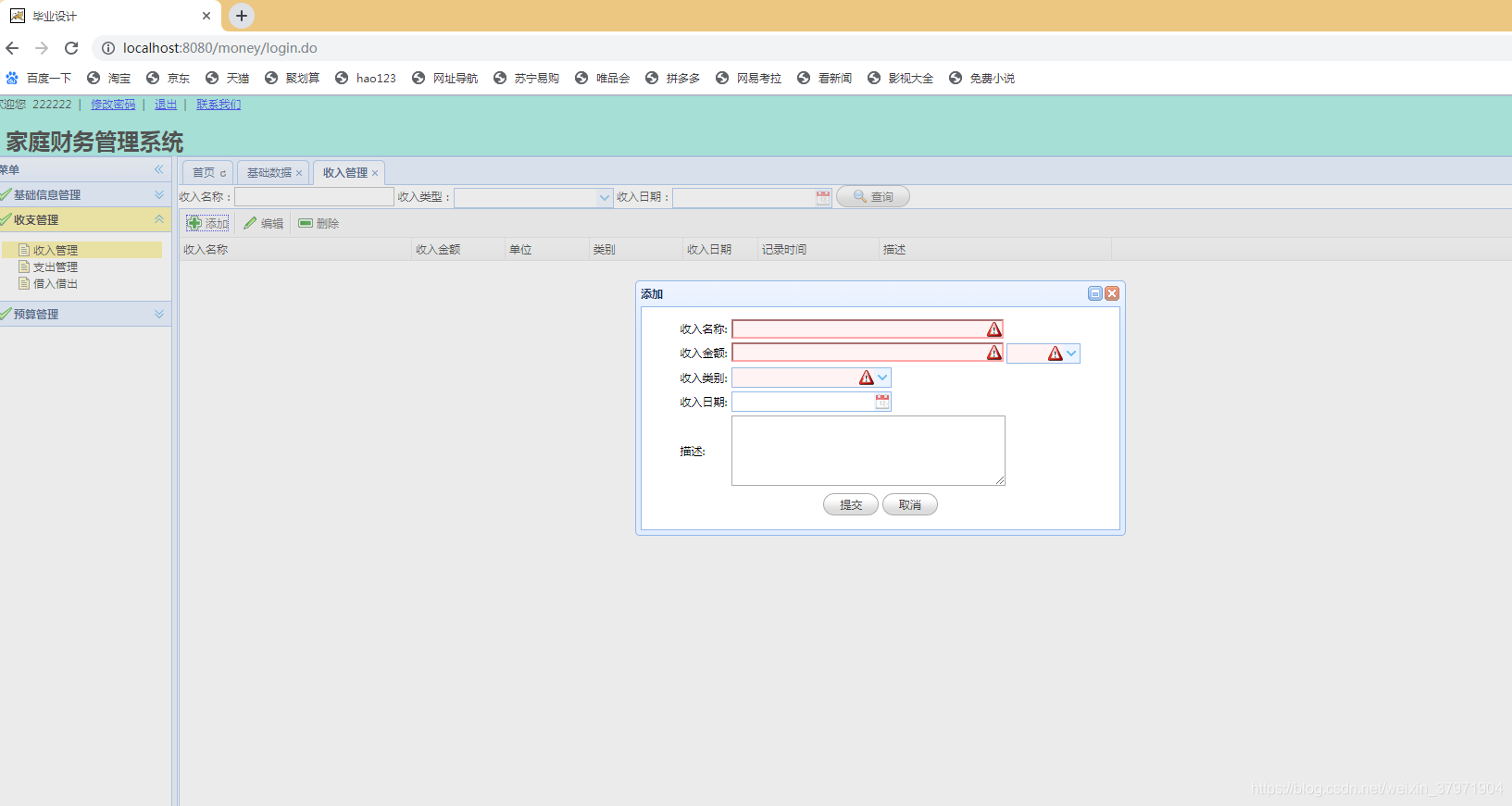Viewport: 1512px width, 806px height.
Task: Open the 收入类别 dropdown in dialog
Action: click(x=882, y=378)
